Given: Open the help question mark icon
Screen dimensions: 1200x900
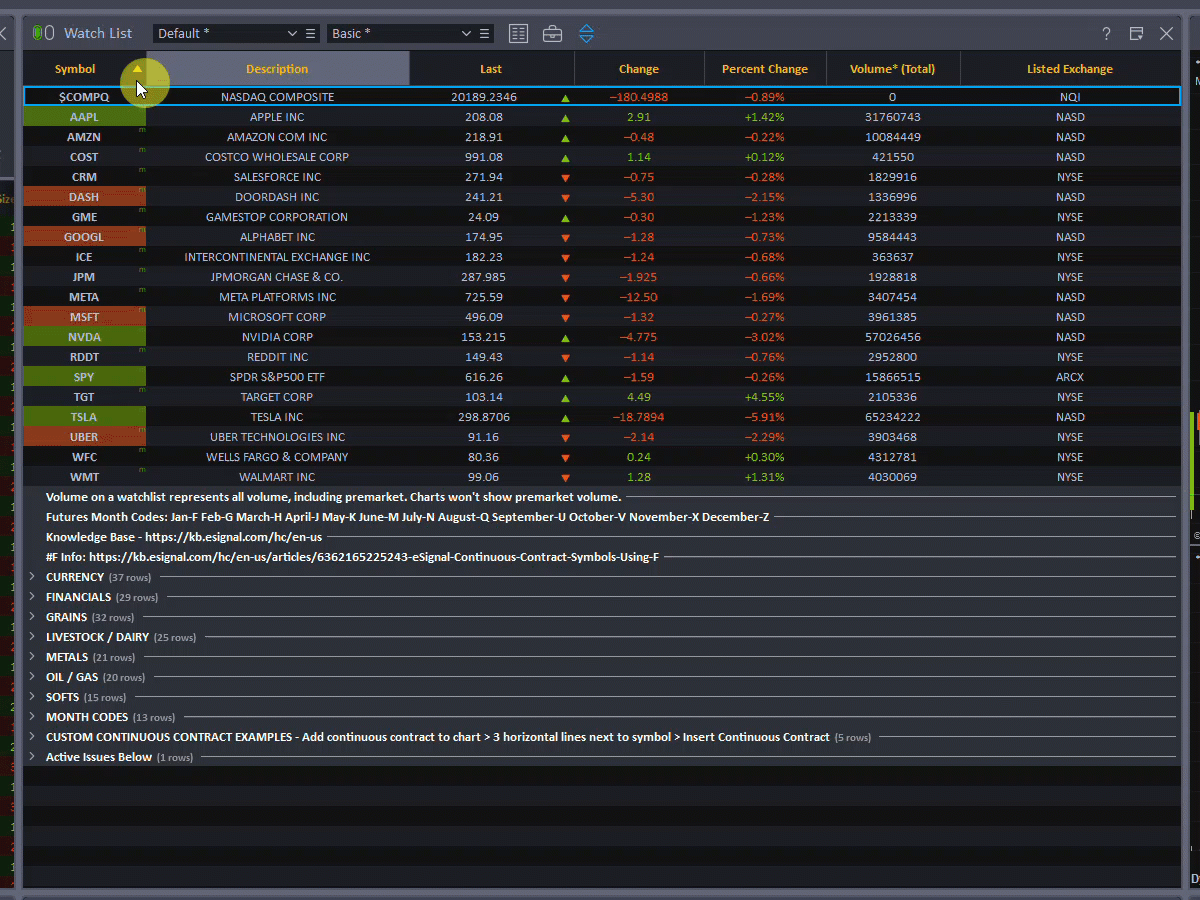Looking at the screenshot, I should [x=1106, y=34].
